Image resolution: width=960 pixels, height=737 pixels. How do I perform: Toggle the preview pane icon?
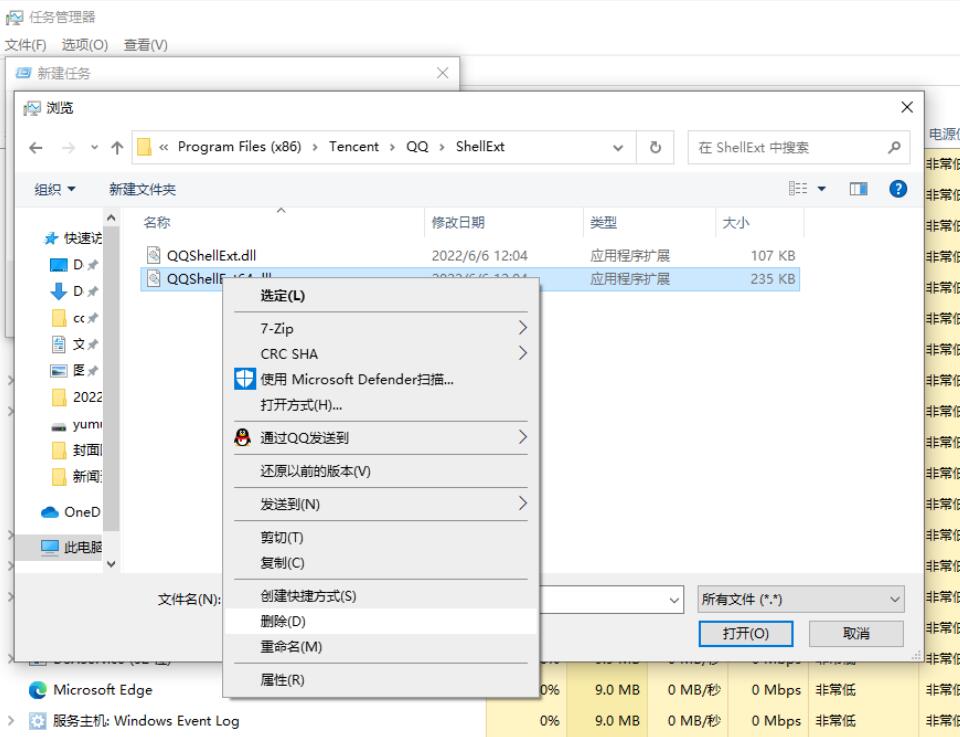[x=859, y=189]
